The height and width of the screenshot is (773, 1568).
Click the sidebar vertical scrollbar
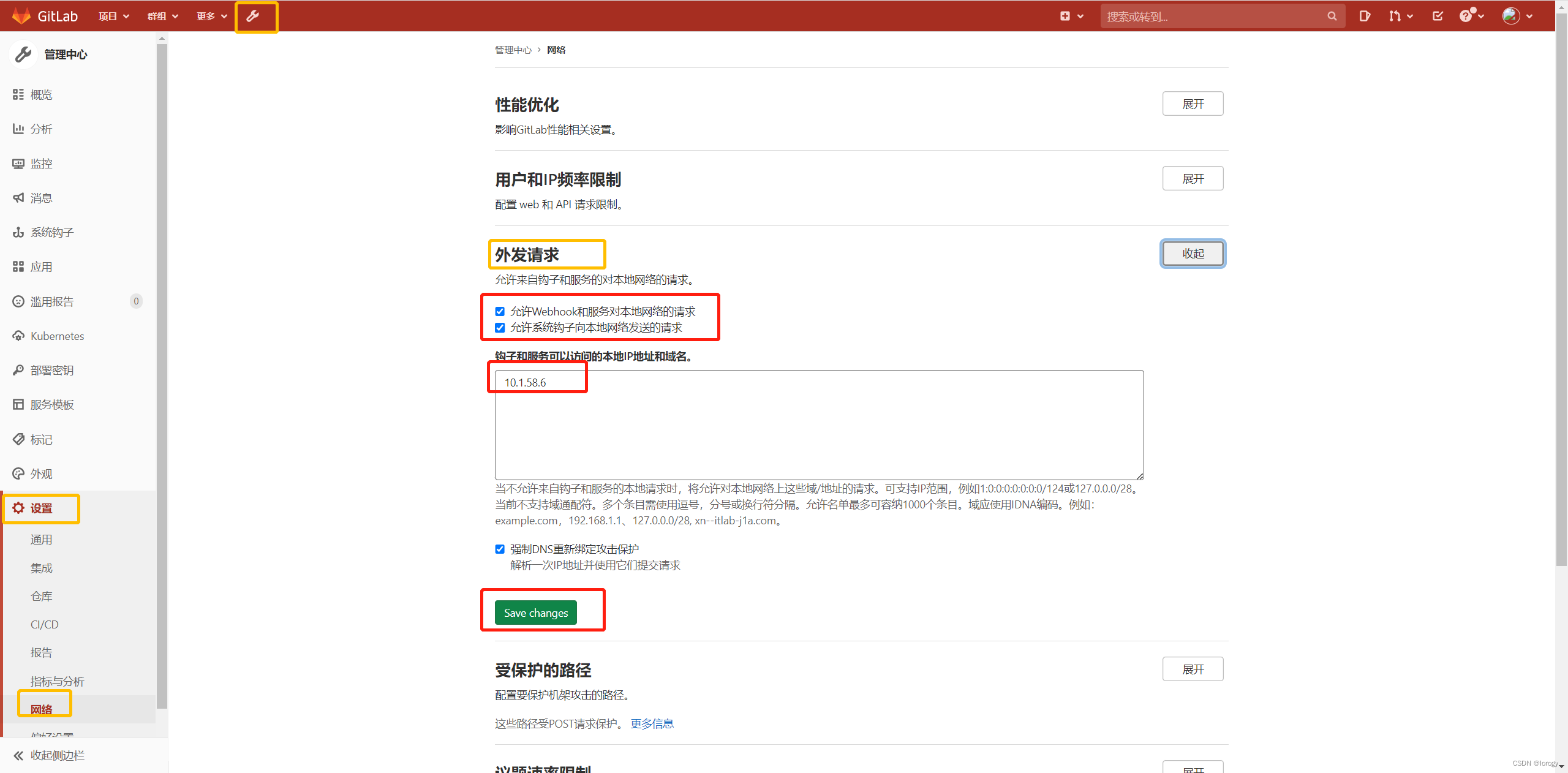pos(162,368)
